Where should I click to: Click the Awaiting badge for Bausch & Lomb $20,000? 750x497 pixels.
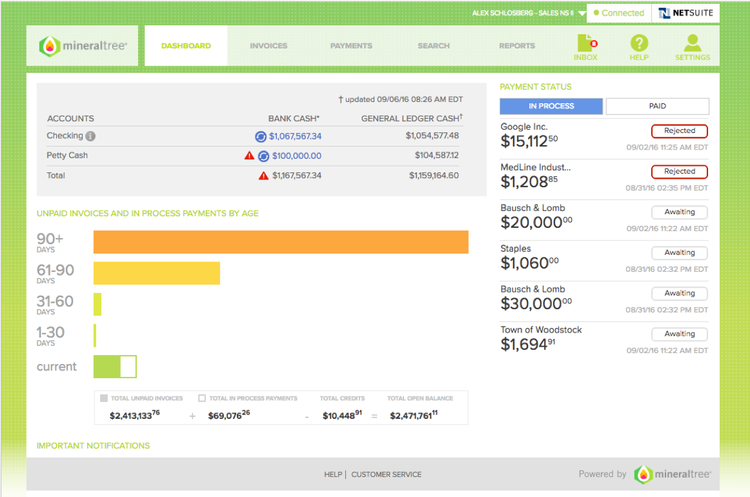679,212
